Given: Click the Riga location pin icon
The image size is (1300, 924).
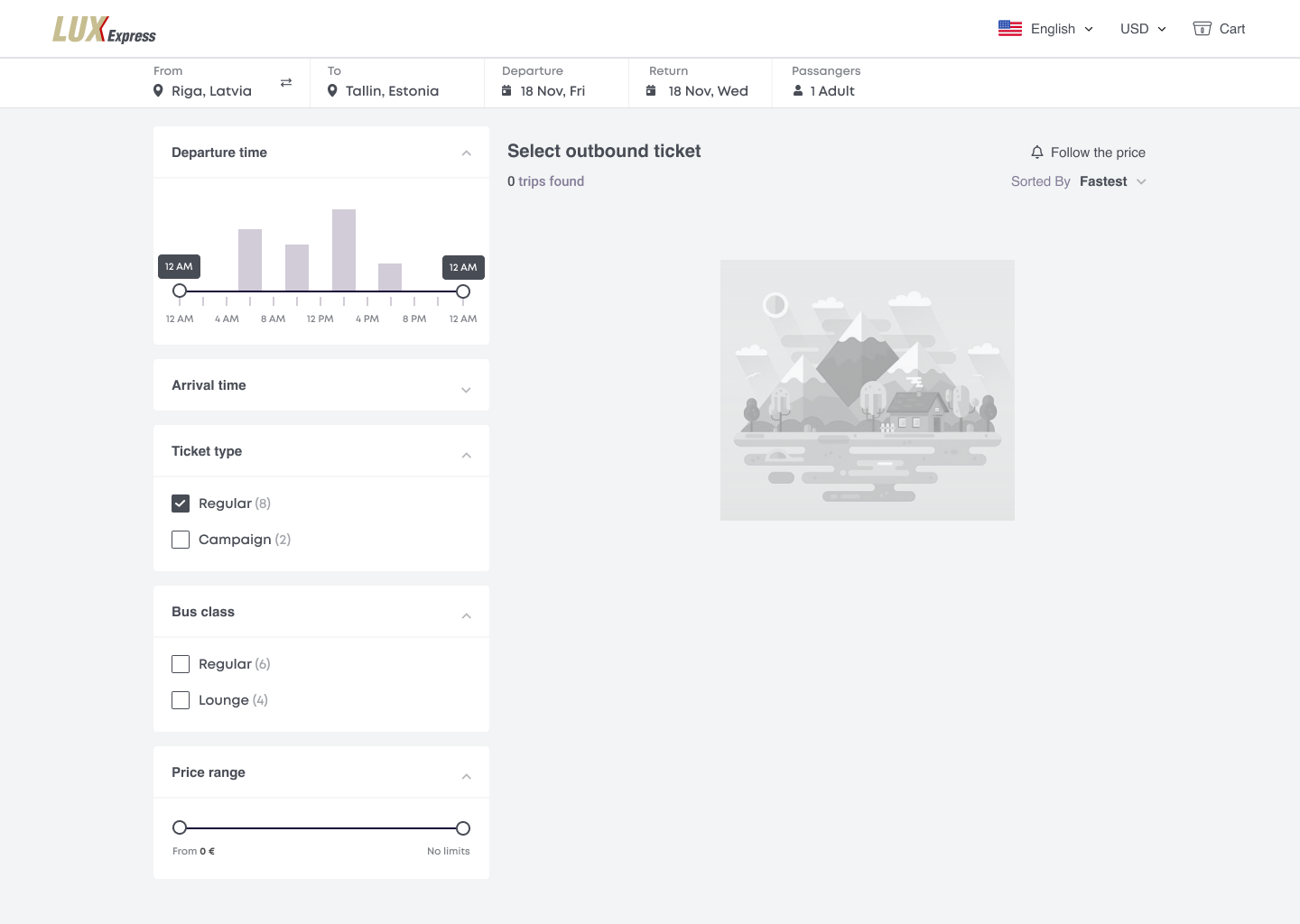Looking at the screenshot, I should (x=158, y=91).
